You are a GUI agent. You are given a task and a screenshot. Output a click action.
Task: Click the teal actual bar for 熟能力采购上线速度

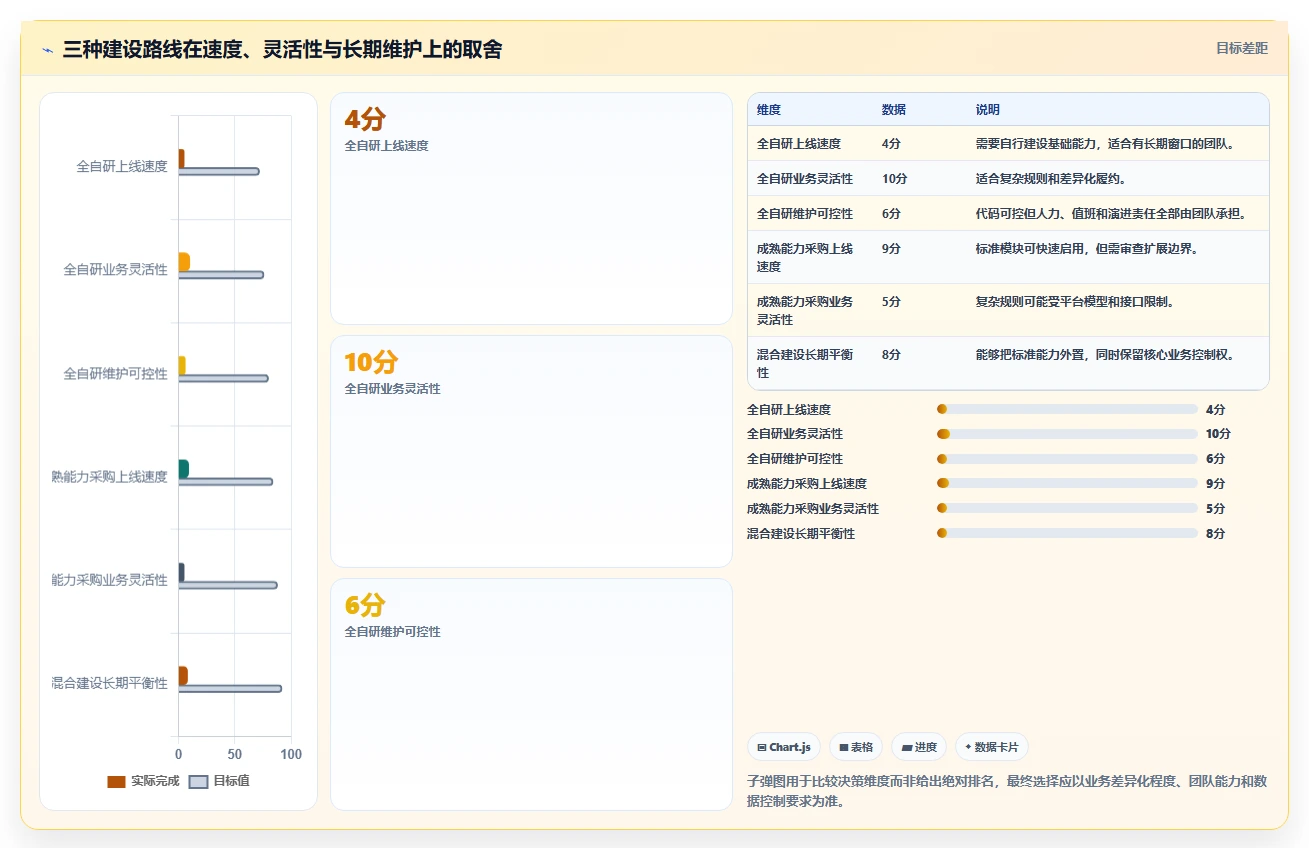[x=184, y=469]
